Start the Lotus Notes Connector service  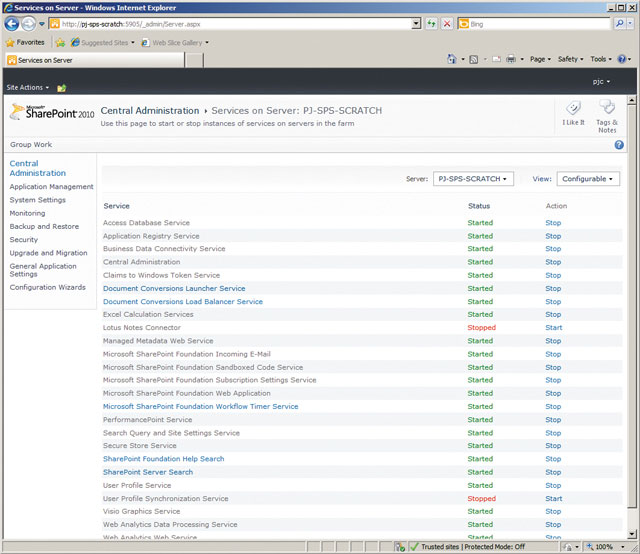pyautogui.click(x=553, y=327)
